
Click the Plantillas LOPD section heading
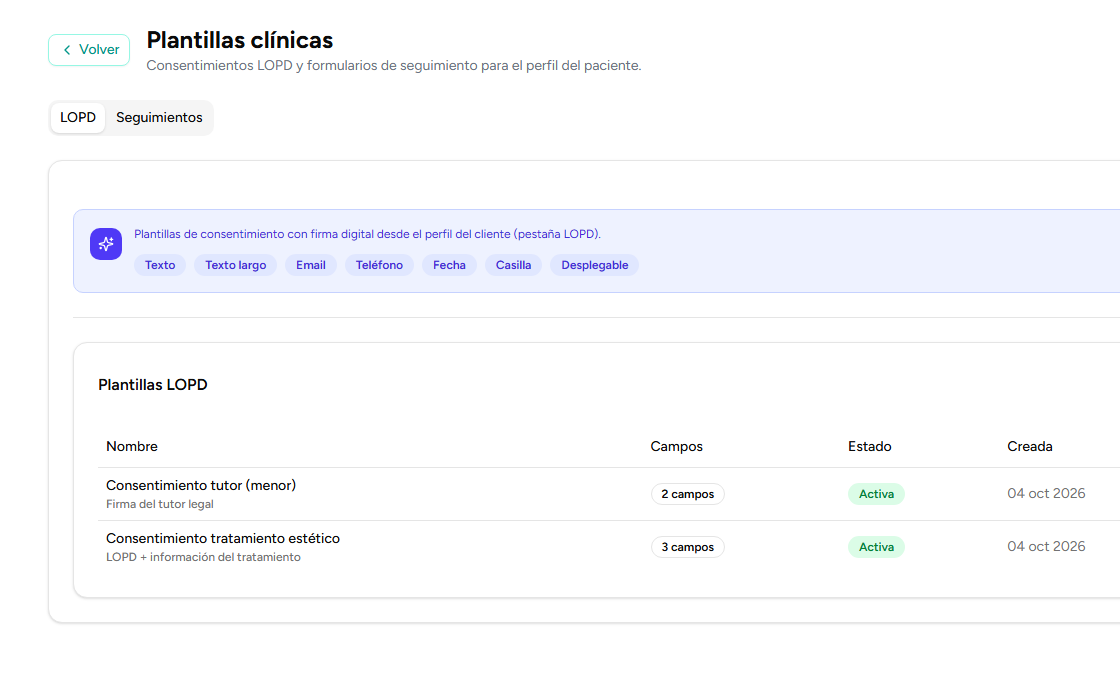point(153,385)
